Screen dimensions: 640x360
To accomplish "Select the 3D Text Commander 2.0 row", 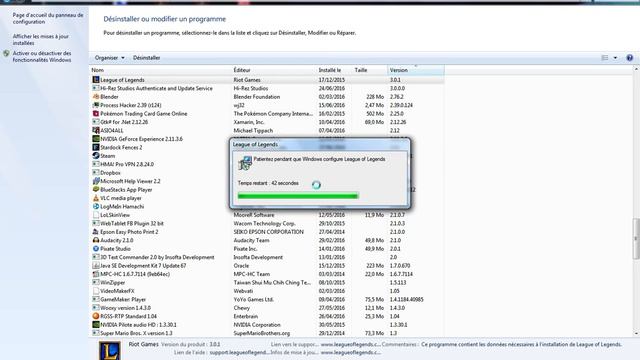I will click(x=267, y=257).
